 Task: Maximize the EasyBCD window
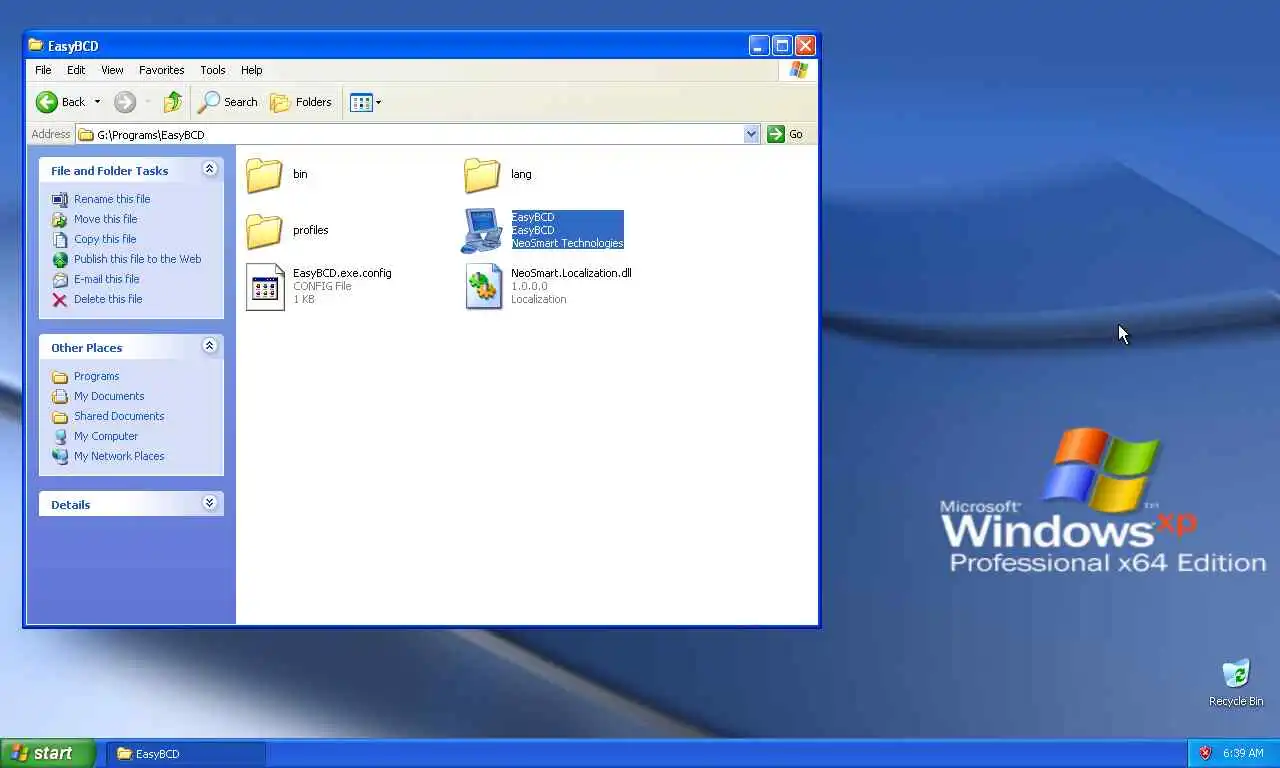click(782, 45)
